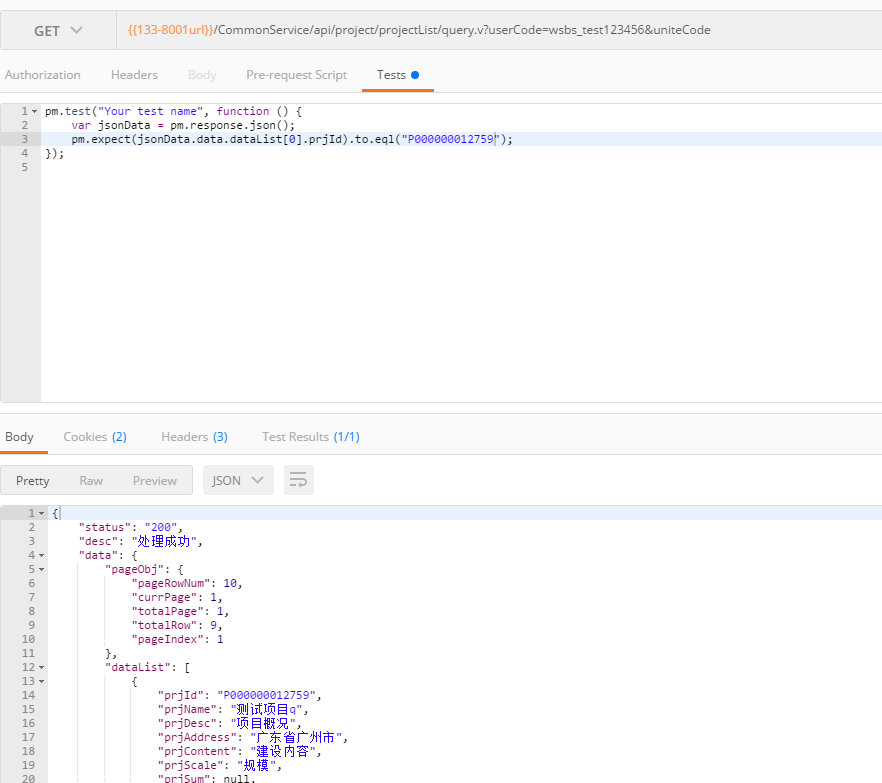The width and height of the screenshot is (882, 783).
Task: Click the "desc": "处理成功" line
Action: (x=140, y=541)
